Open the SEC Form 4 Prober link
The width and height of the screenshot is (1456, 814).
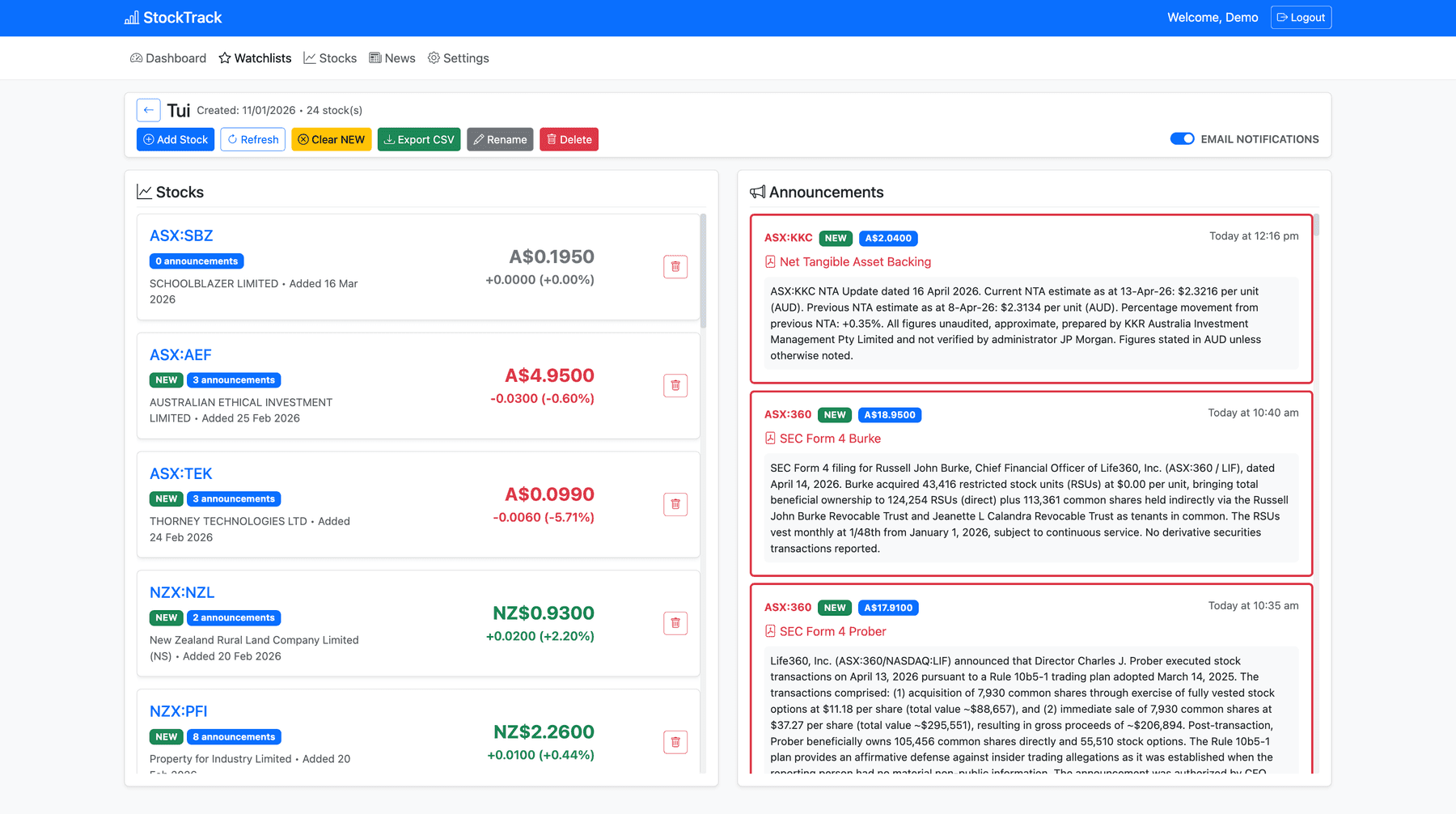[x=833, y=631]
